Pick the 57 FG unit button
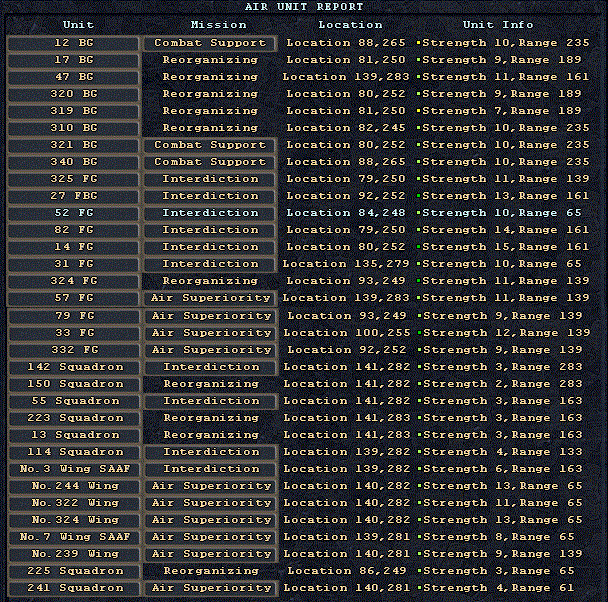 [73, 299]
